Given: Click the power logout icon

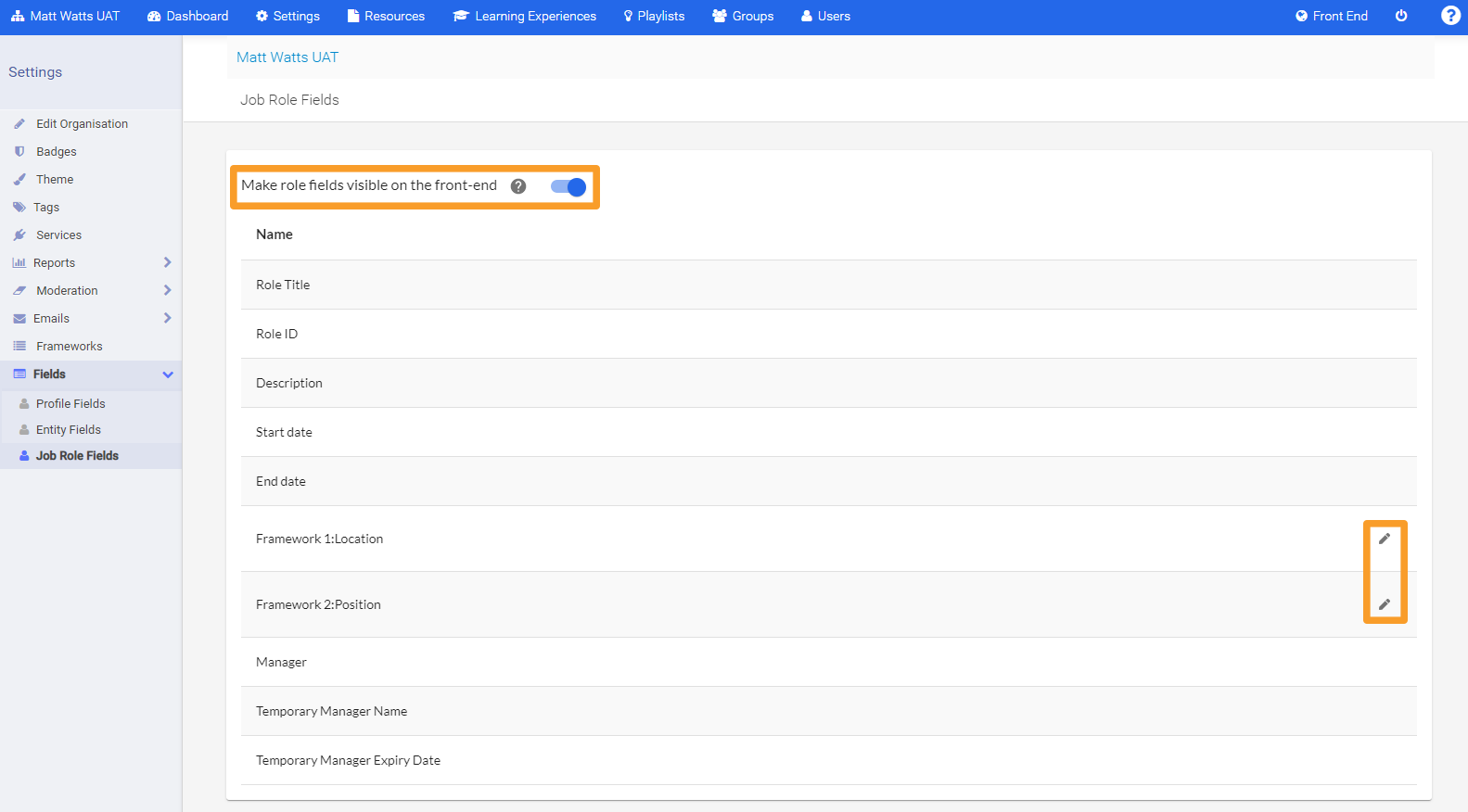Looking at the screenshot, I should [x=1401, y=16].
